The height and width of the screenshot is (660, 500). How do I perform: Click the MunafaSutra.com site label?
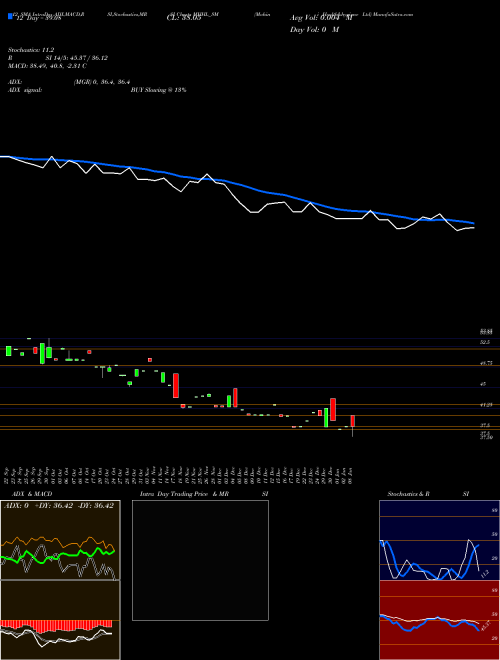click(393, 14)
